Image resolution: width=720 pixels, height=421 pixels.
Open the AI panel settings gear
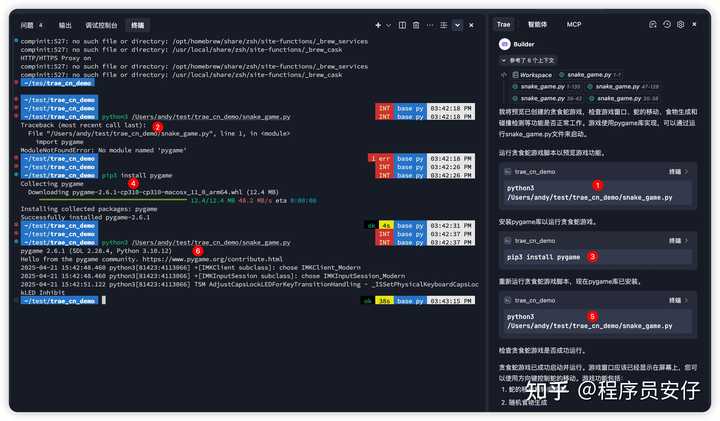click(x=681, y=24)
